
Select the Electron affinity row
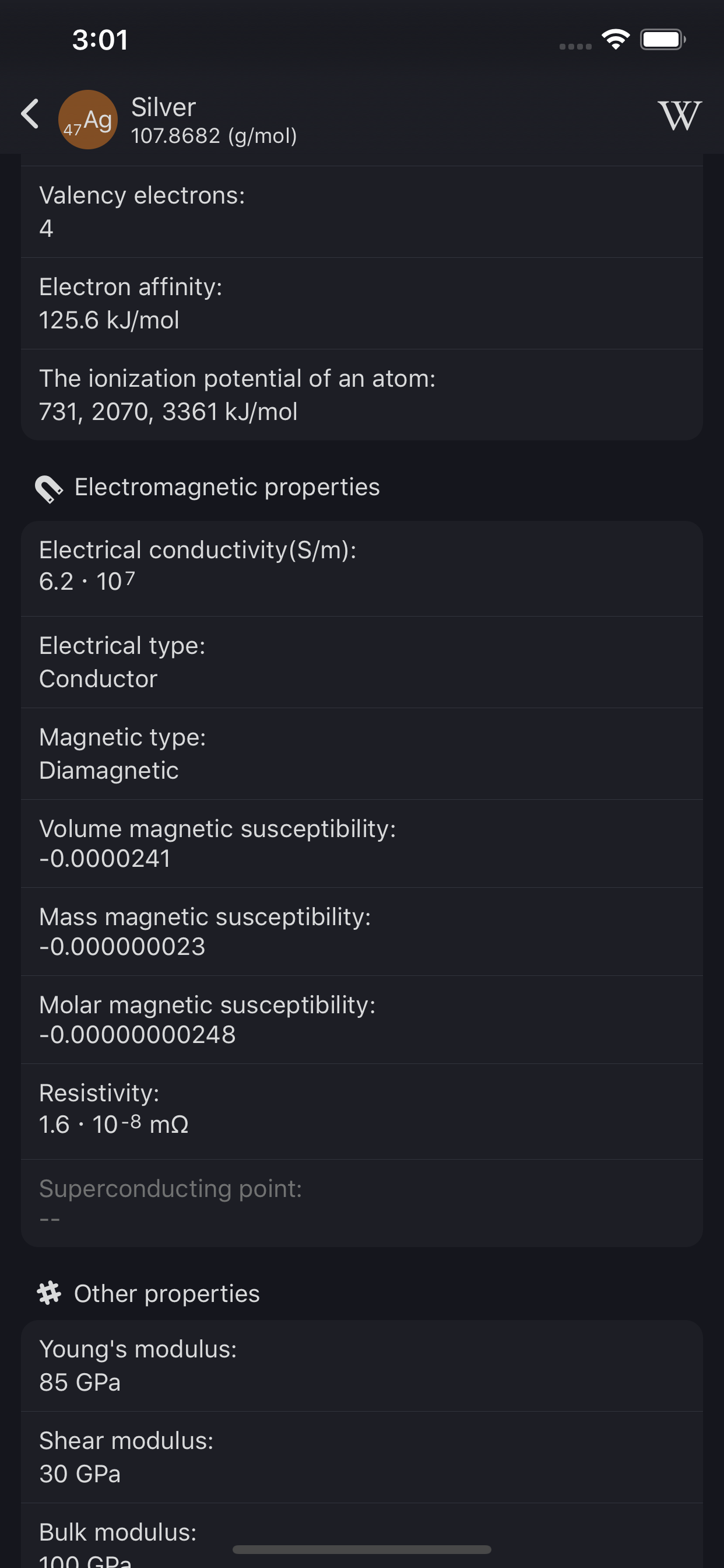[361, 303]
